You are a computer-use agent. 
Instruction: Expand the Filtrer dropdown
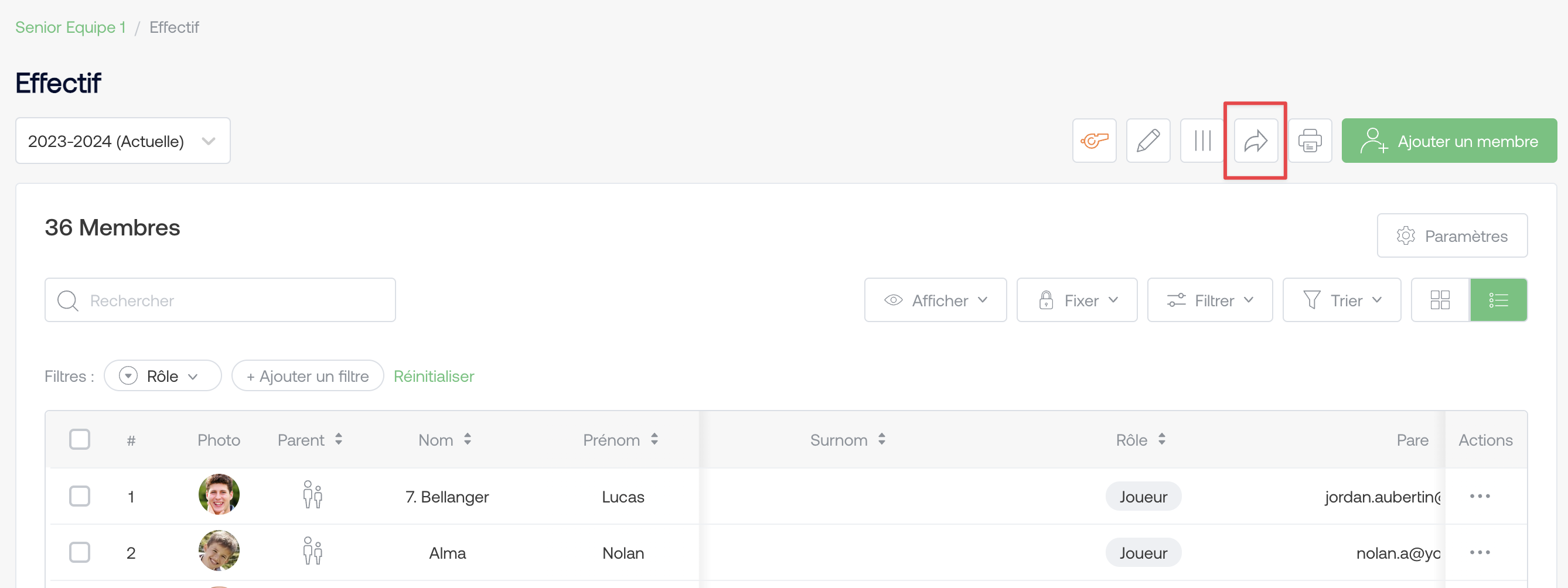pos(1209,300)
